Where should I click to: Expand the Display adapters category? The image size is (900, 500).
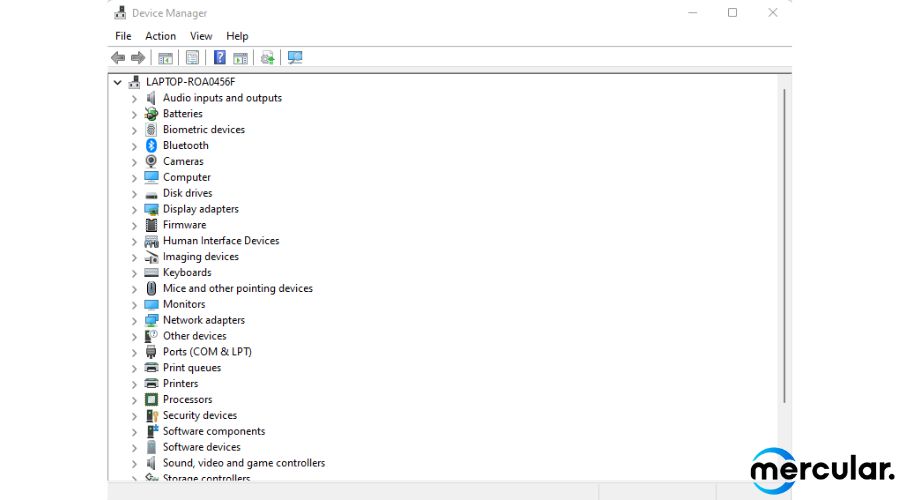pyautogui.click(x=134, y=210)
